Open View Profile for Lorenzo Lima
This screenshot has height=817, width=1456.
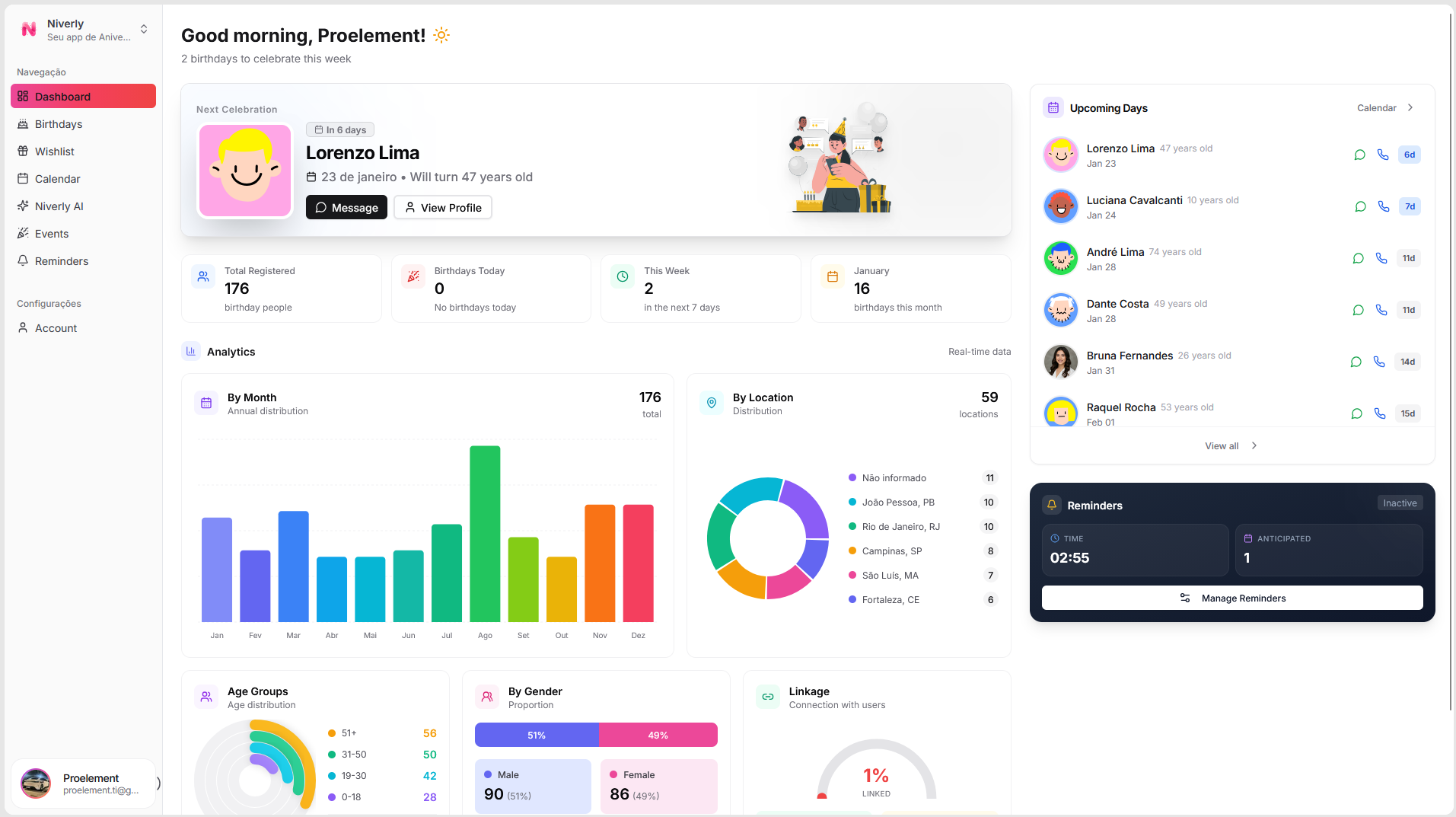pos(442,207)
